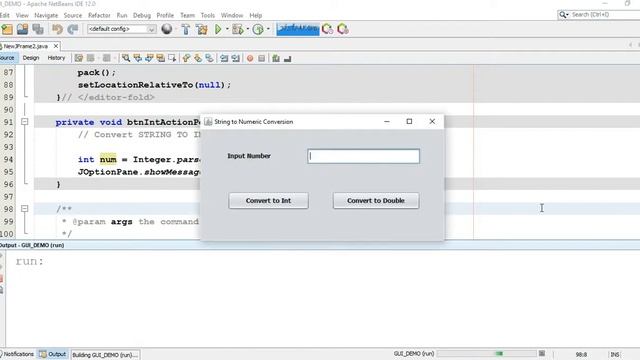This screenshot has width=640, height=360.
Task: Click the Build Project hammer icon
Action: (x=186, y=29)
